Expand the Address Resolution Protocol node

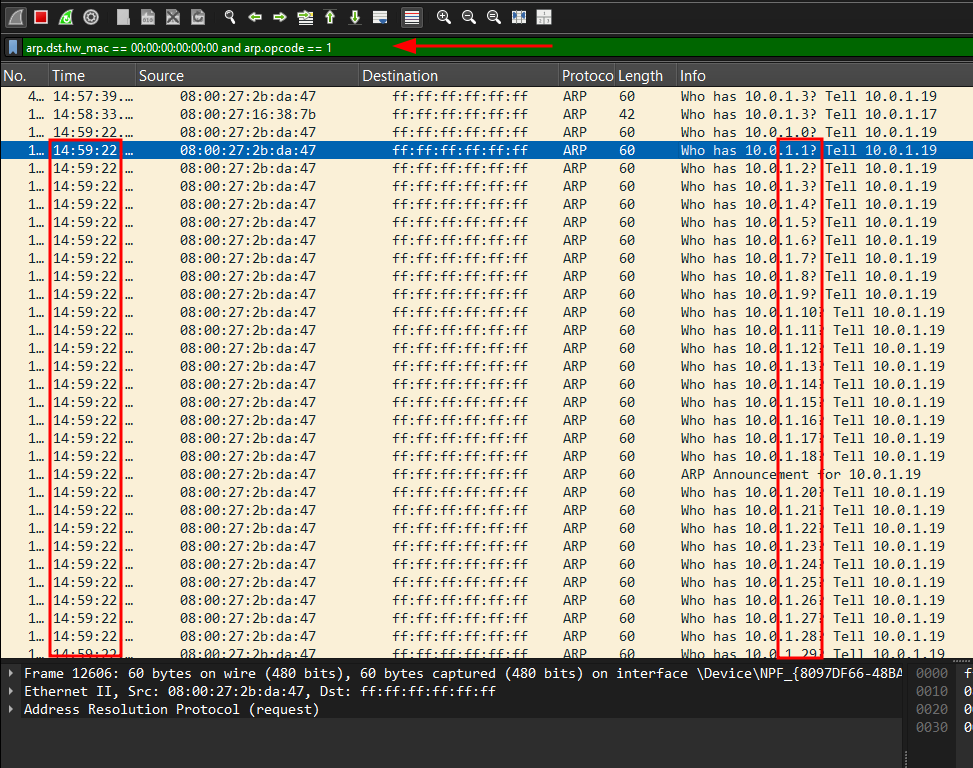click(11, 710)
